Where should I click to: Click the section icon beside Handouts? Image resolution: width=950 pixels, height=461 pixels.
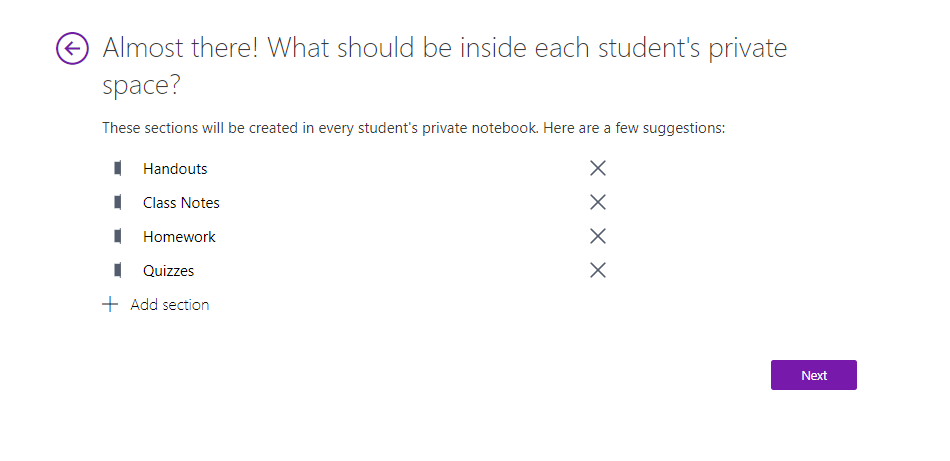(118, 168)
